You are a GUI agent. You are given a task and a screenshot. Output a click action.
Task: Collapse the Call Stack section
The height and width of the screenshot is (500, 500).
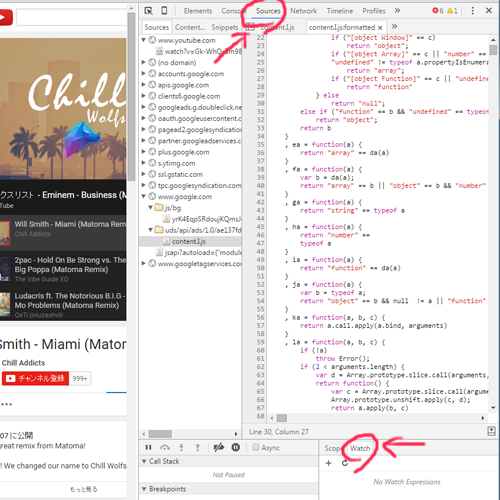tap(144, 461)
